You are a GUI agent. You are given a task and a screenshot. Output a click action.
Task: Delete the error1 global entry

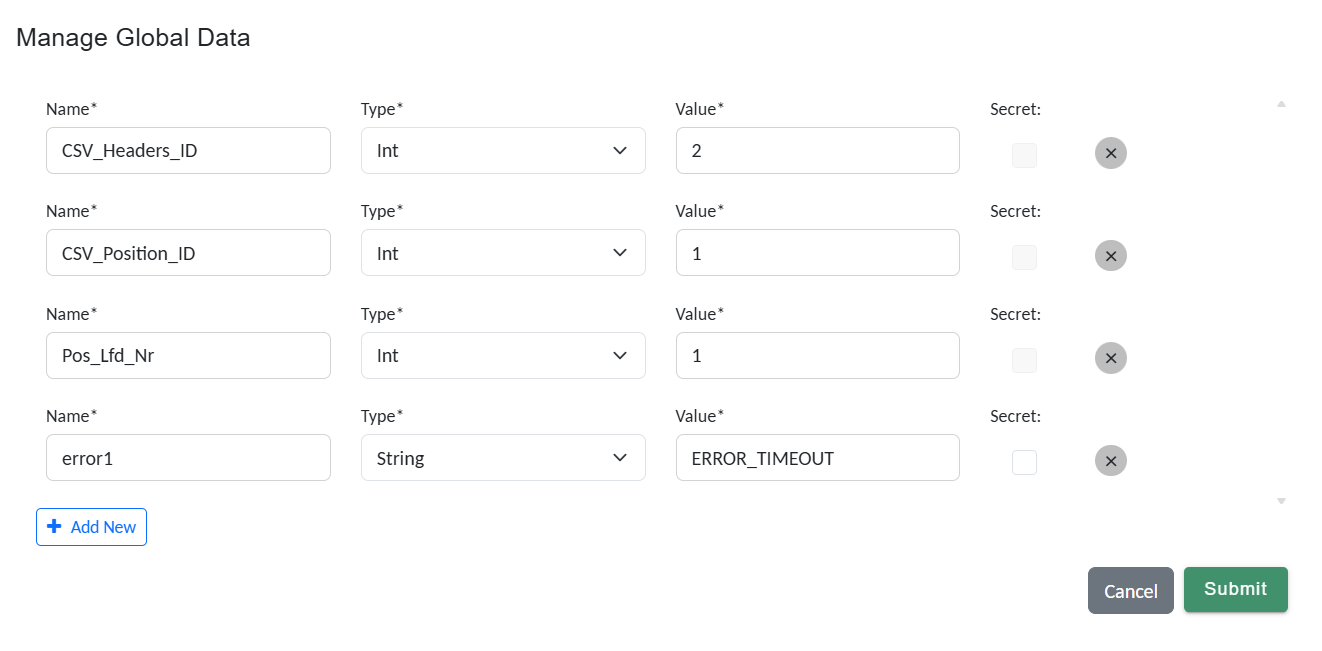click(x=1110, y=461)
